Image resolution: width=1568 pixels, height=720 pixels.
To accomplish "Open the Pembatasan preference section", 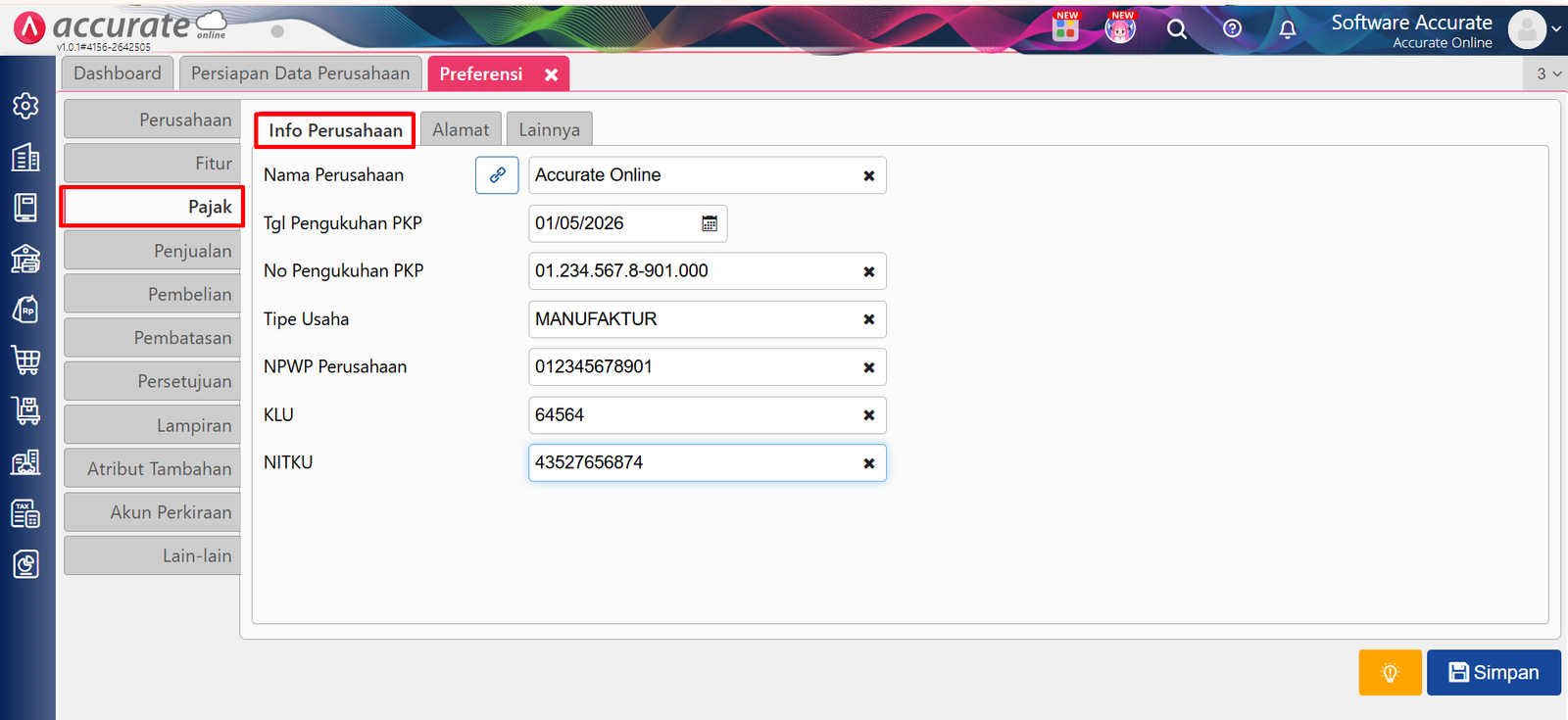I will [152, 338].
